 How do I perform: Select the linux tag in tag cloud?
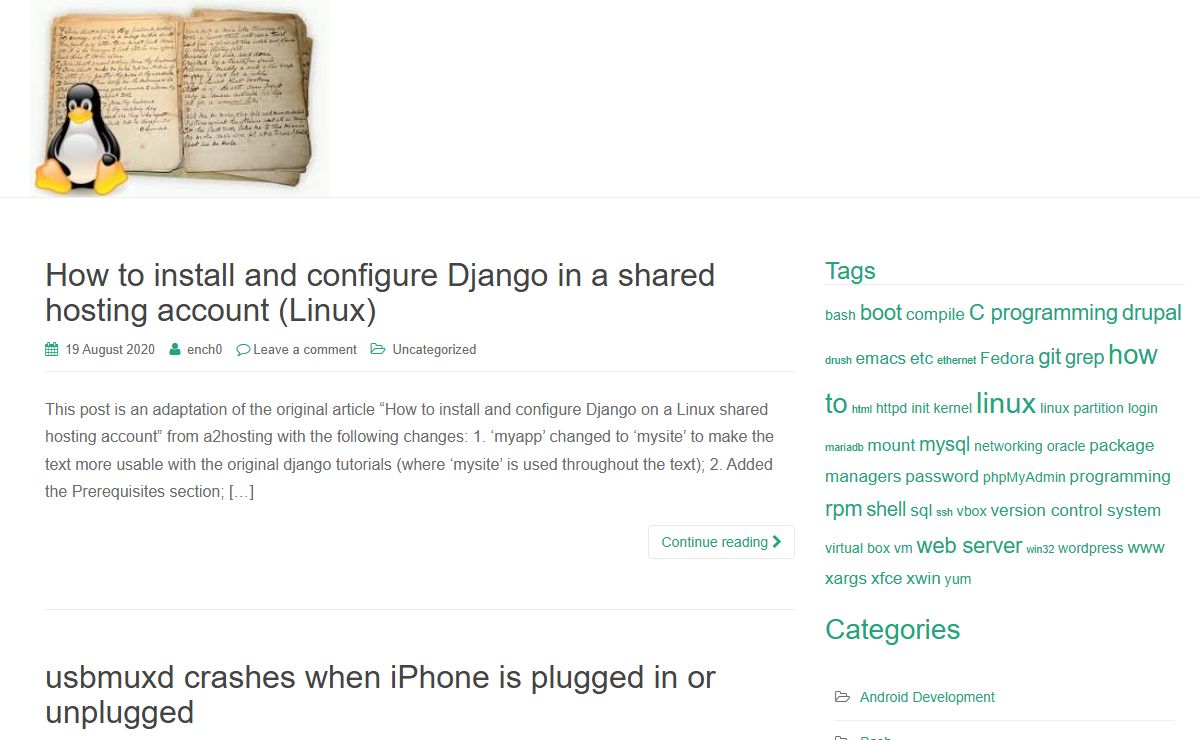click(1005, 404)
